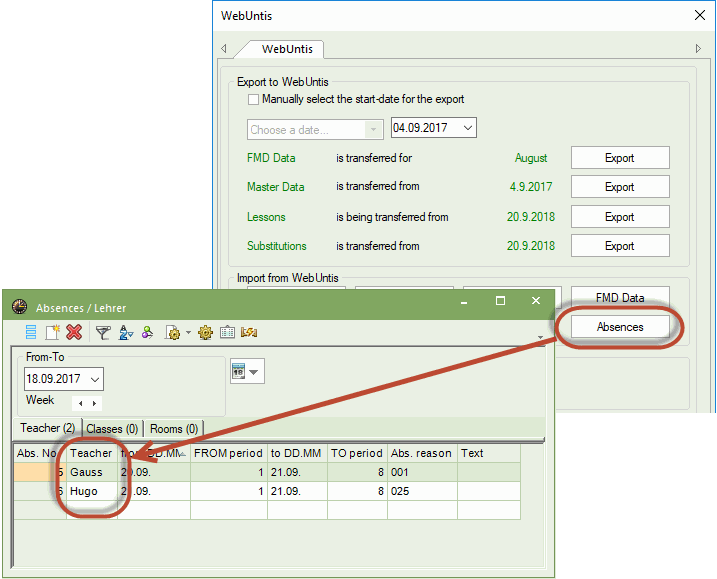The height and width of the screenshot is (579, 717).
Task: Maximize the Absences / Lehrer window
Action: pos(500,301)
